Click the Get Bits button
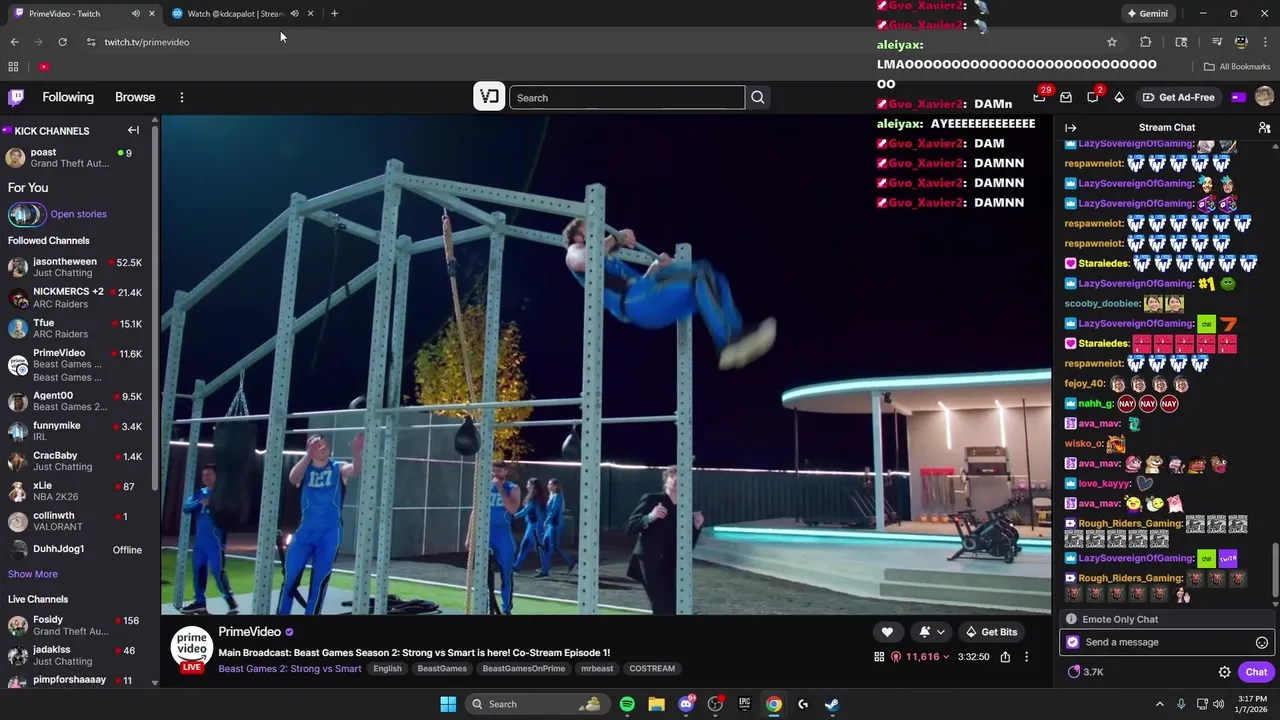Viewport: 1280px width, 720px height. [x=990, y=632]
